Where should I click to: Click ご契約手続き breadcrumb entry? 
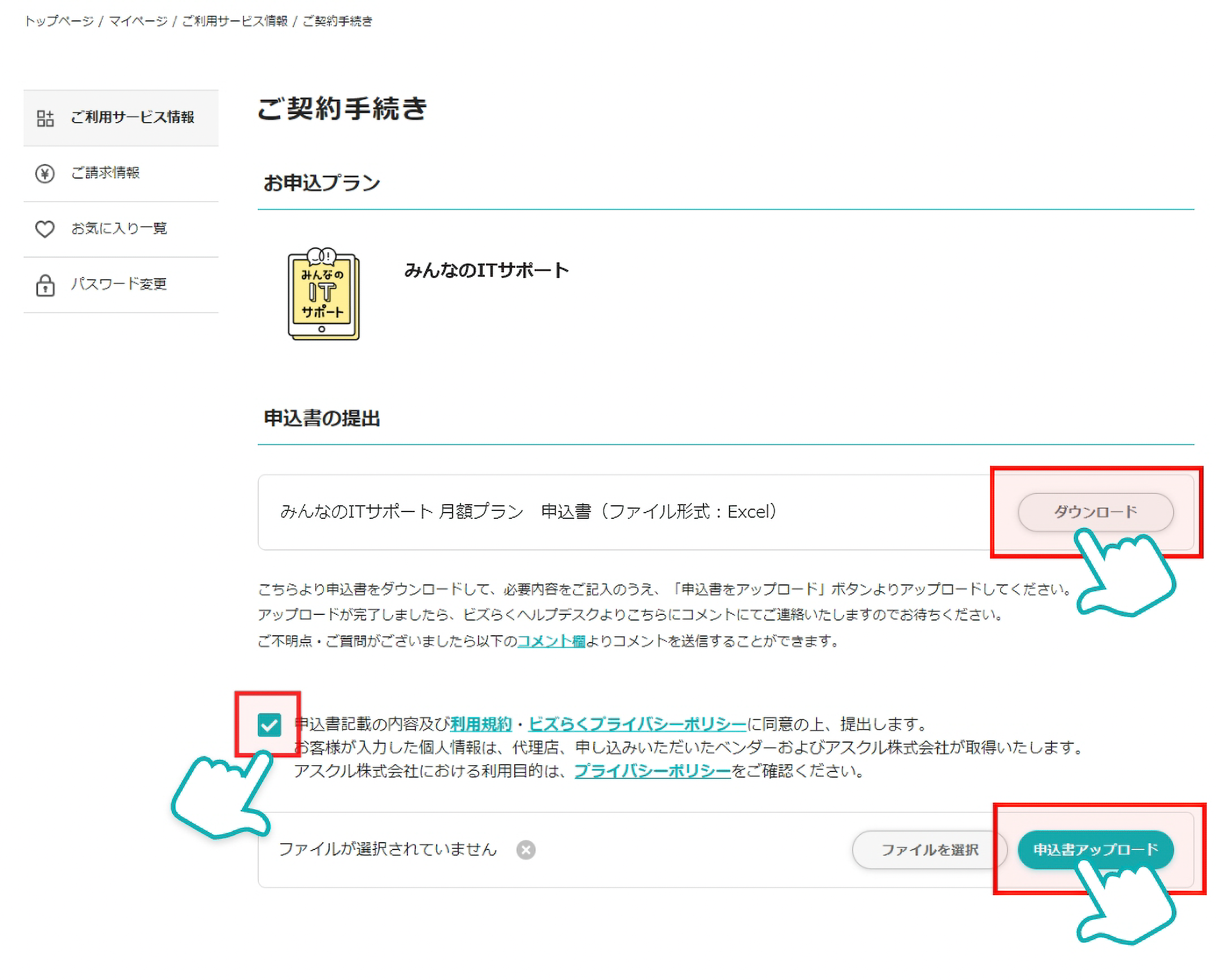point(337,21)
